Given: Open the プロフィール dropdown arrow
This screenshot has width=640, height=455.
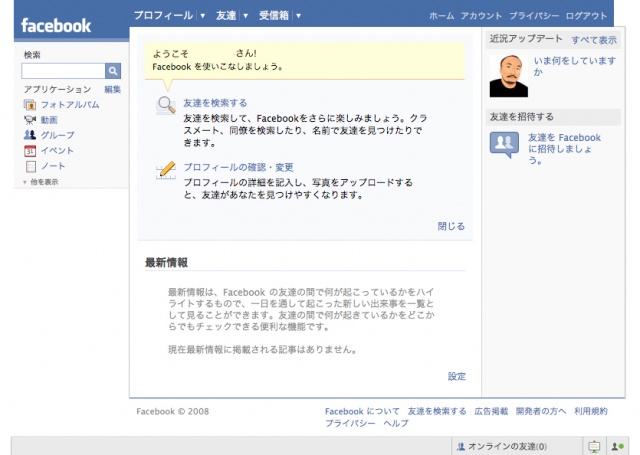Looking at the screenshot, I should click(202, 16).
